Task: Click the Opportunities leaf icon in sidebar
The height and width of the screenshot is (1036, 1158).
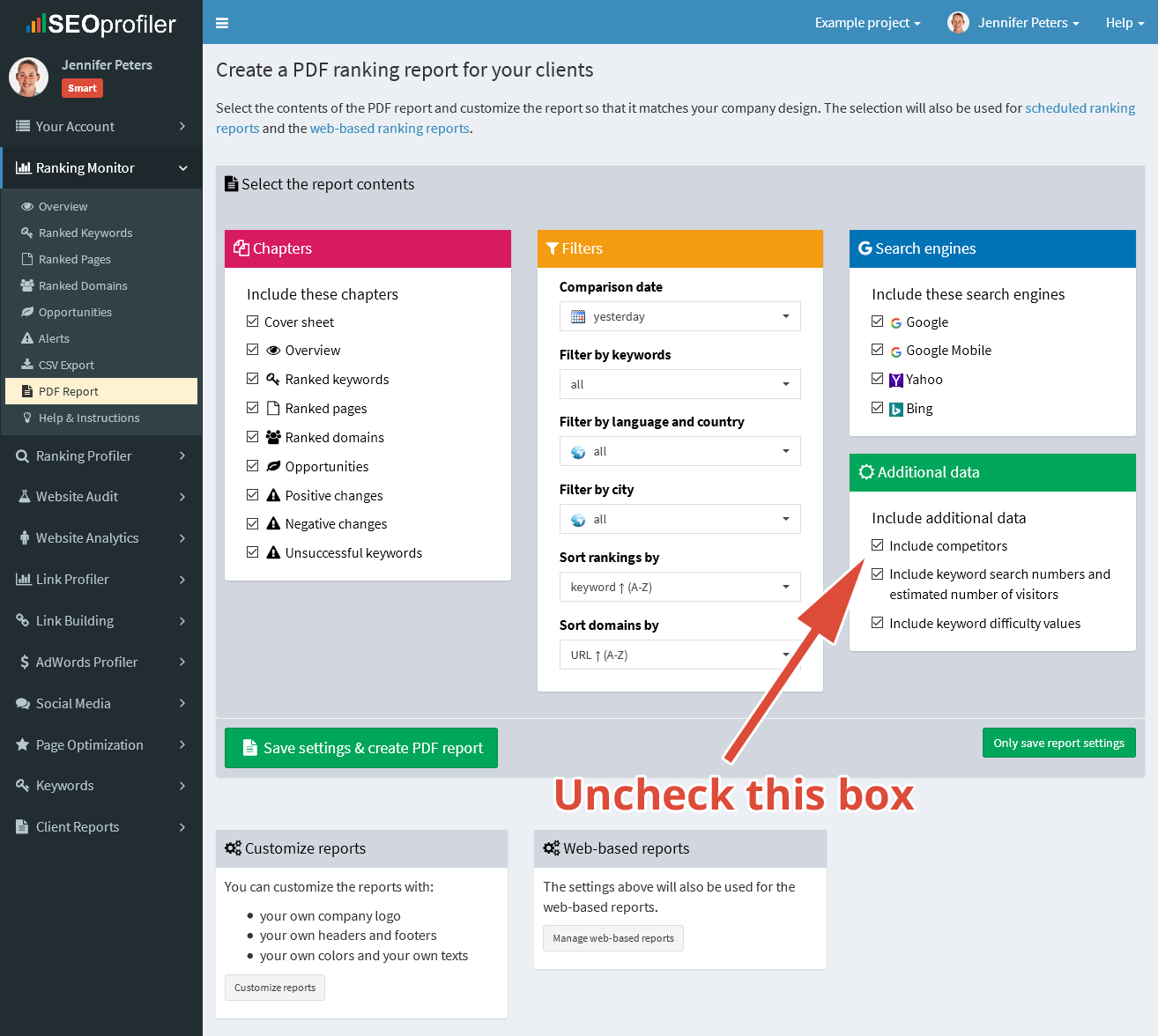Action: tap(27, 312)
